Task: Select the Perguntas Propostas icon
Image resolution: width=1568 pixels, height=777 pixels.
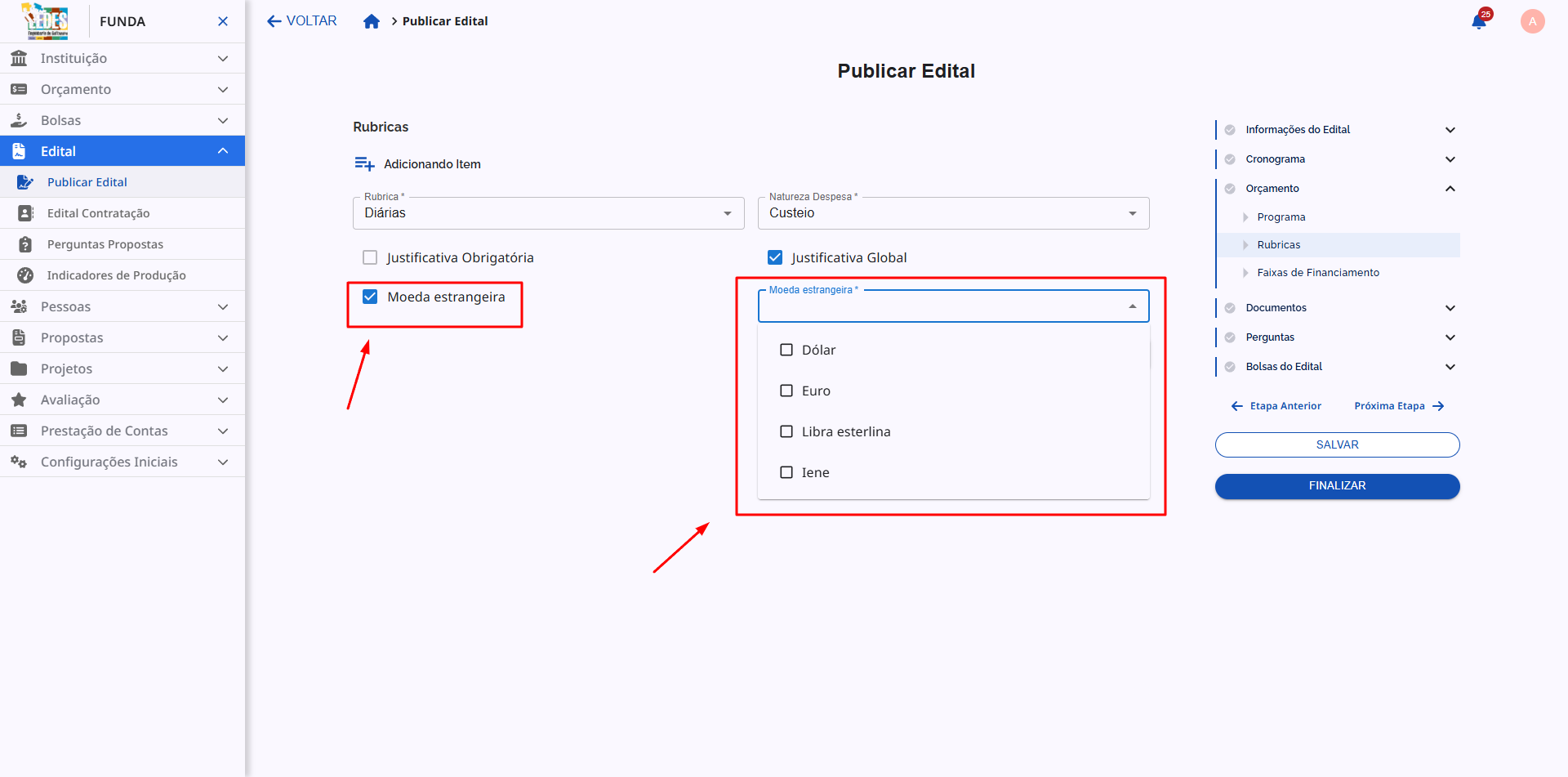Action: point(25,243)
